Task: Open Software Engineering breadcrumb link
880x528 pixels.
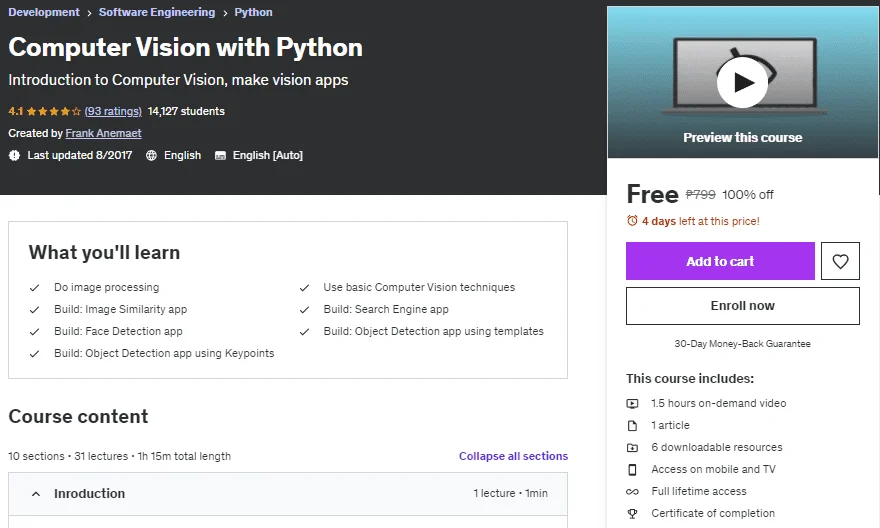Action: point(157,12)
